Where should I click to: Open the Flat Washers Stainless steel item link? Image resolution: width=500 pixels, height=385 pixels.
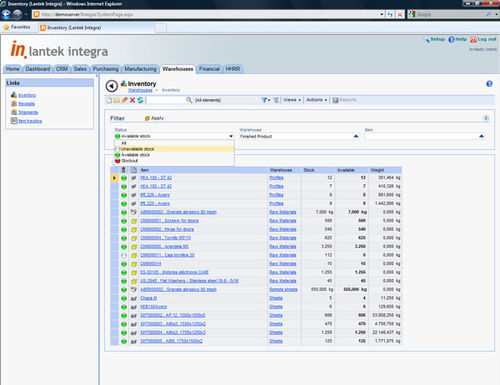click(189, 281)
